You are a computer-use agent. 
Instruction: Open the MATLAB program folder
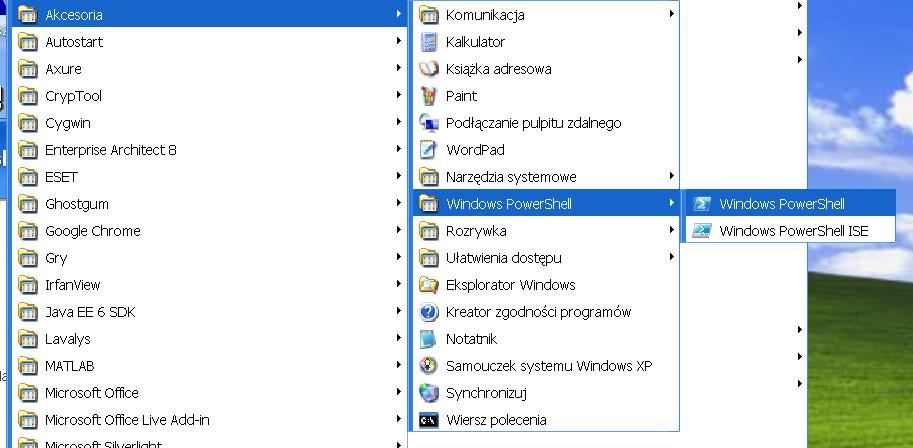tap(210, 366)
